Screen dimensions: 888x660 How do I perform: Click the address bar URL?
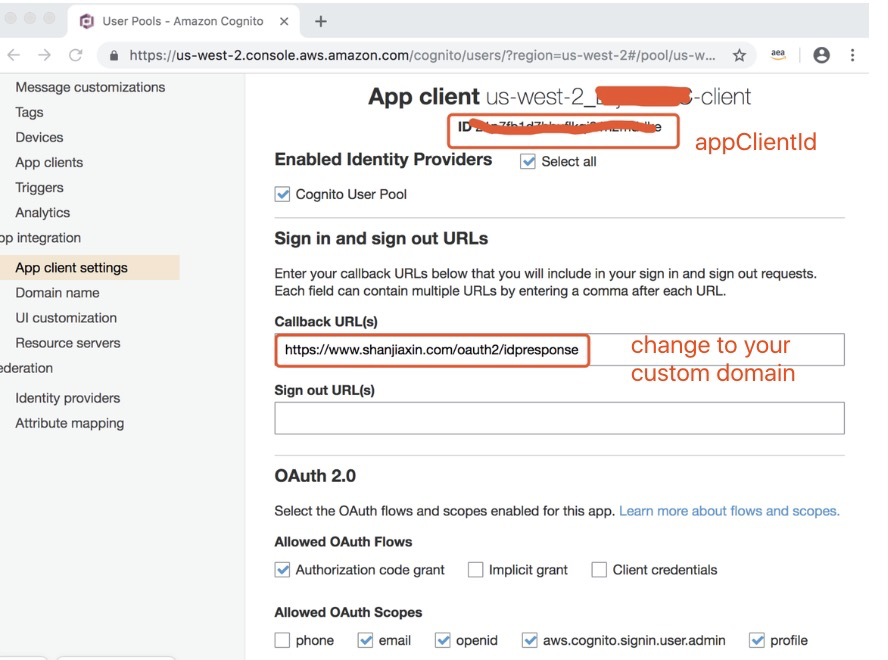[422, 56]
